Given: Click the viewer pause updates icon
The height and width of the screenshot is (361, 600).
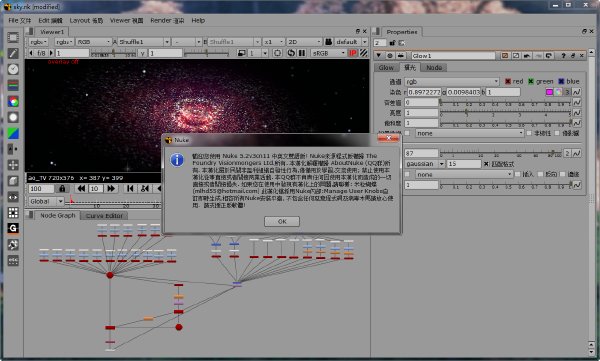Looking at the screenshot, I should tap(302, 53).
